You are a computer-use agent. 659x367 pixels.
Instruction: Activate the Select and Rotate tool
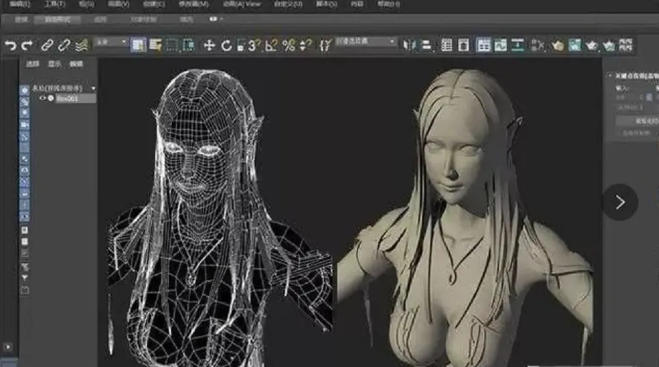pyautogui.click(x=226, y=45)
